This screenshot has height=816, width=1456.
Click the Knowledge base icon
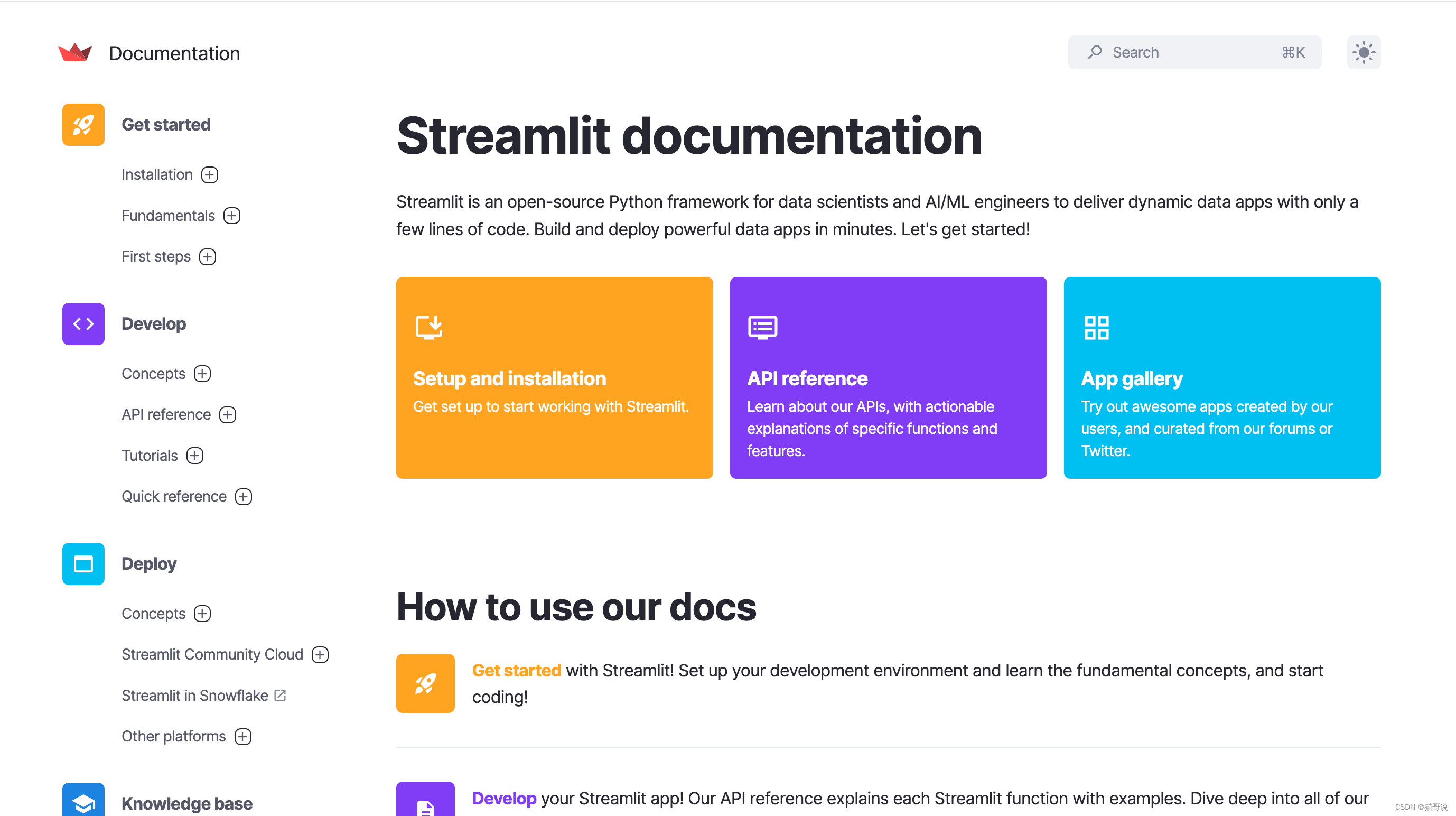point(82,803)
